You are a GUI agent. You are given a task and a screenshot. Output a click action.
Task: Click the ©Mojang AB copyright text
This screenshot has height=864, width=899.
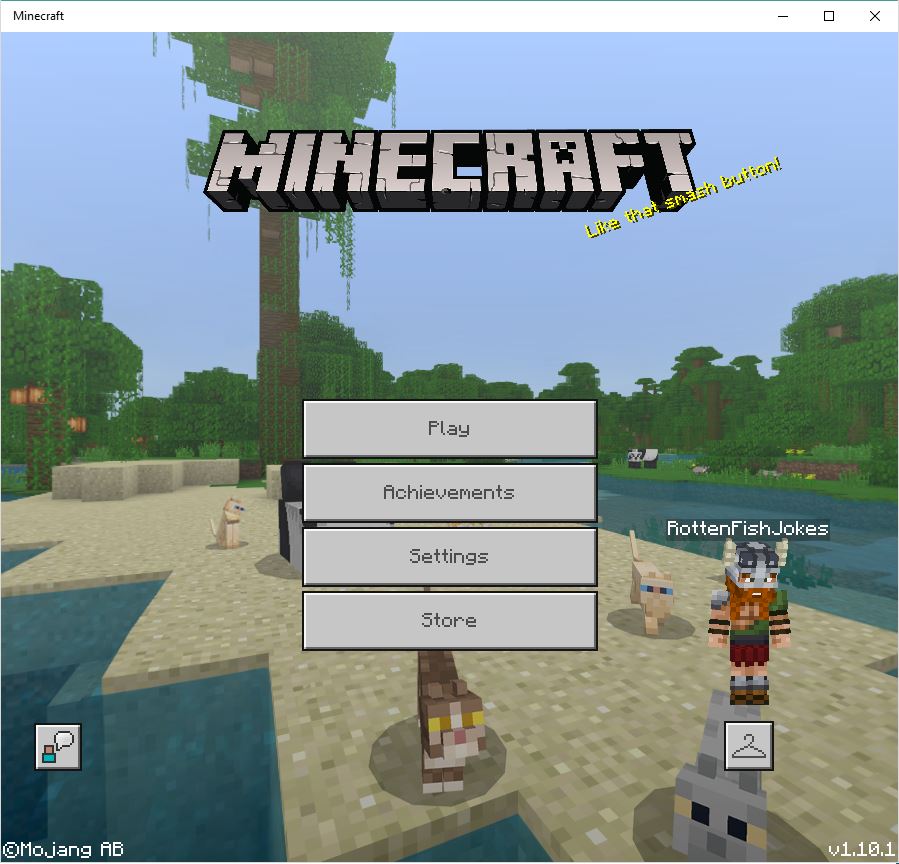point(63,850)
